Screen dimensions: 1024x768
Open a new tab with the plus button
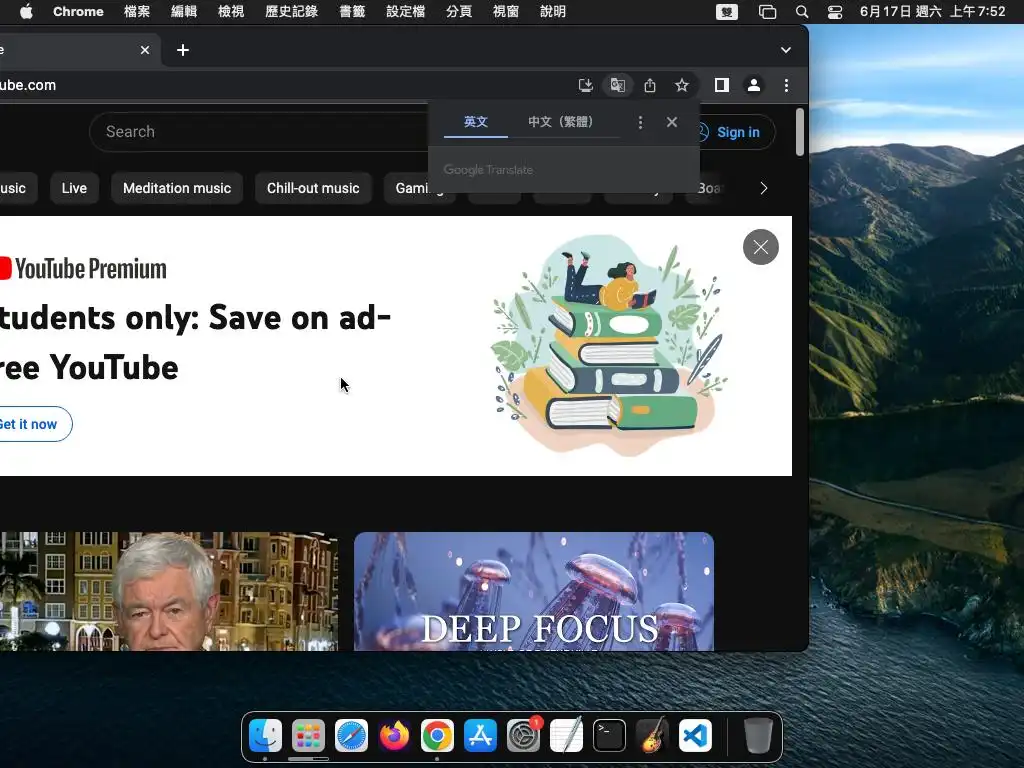click(x=183, y=50)
